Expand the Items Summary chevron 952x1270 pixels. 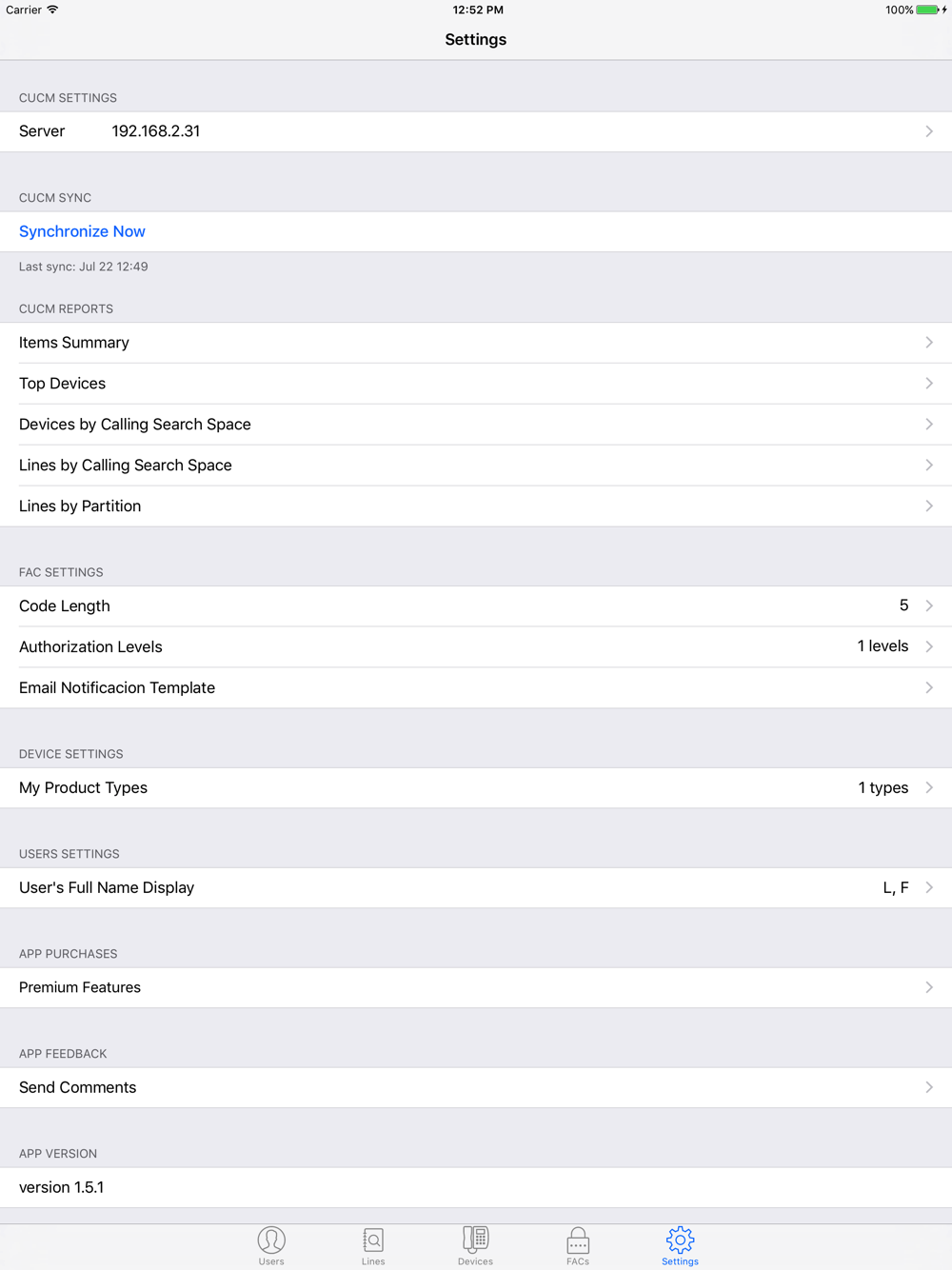pos(929,343)
